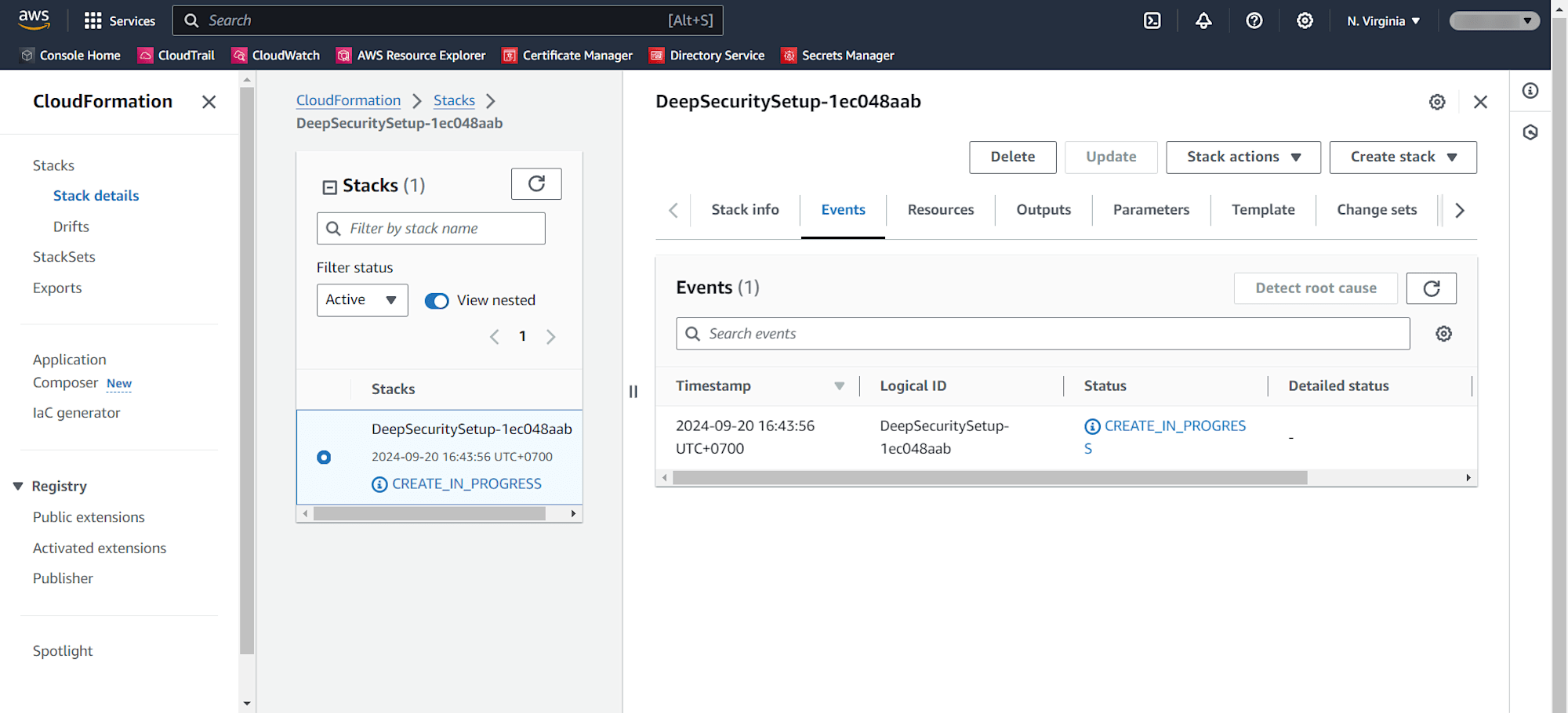1568x713 pixels.
Task: Switch to the Template tab
Action: click(1262, 210)
